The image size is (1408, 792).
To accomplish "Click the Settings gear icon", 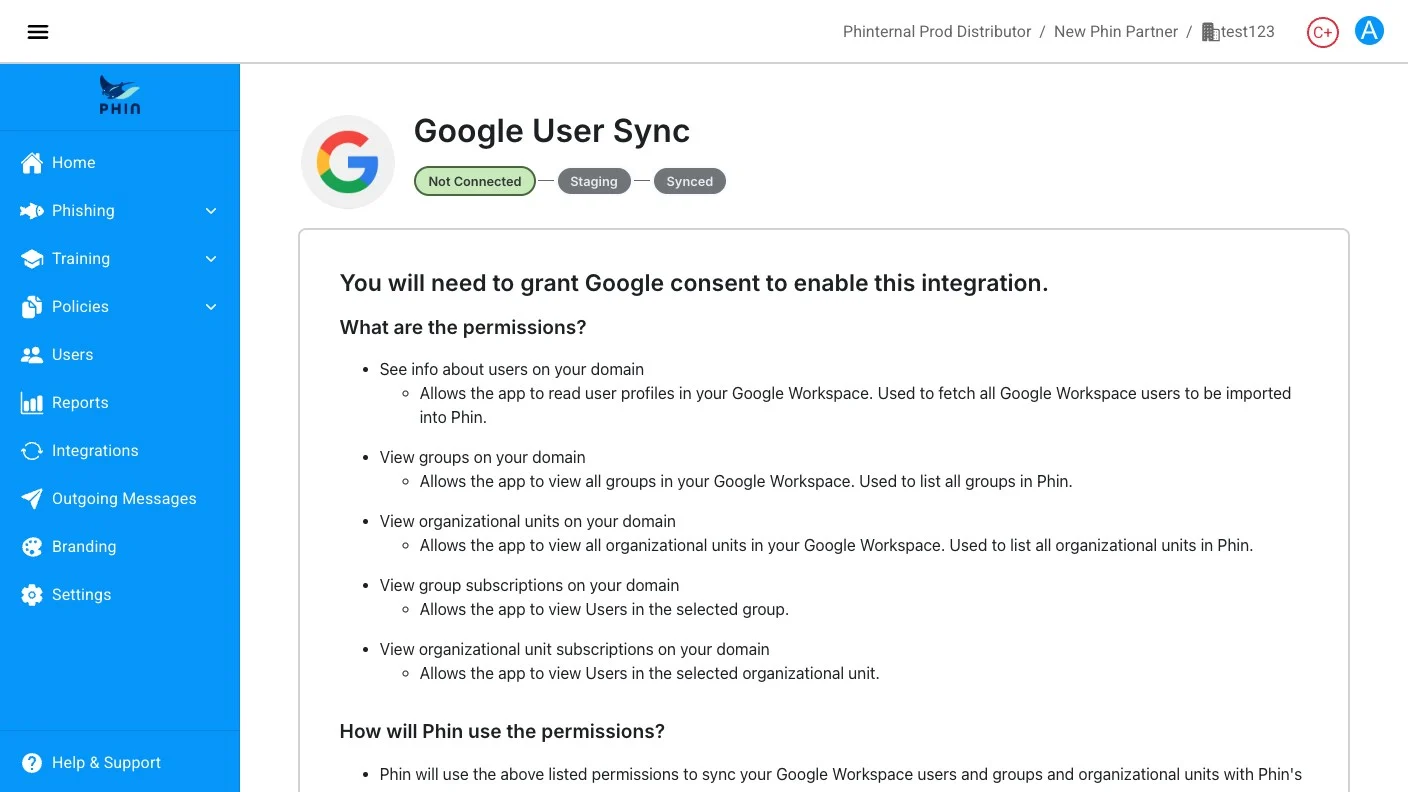I will pyautogui.click(x=32, y=595).
